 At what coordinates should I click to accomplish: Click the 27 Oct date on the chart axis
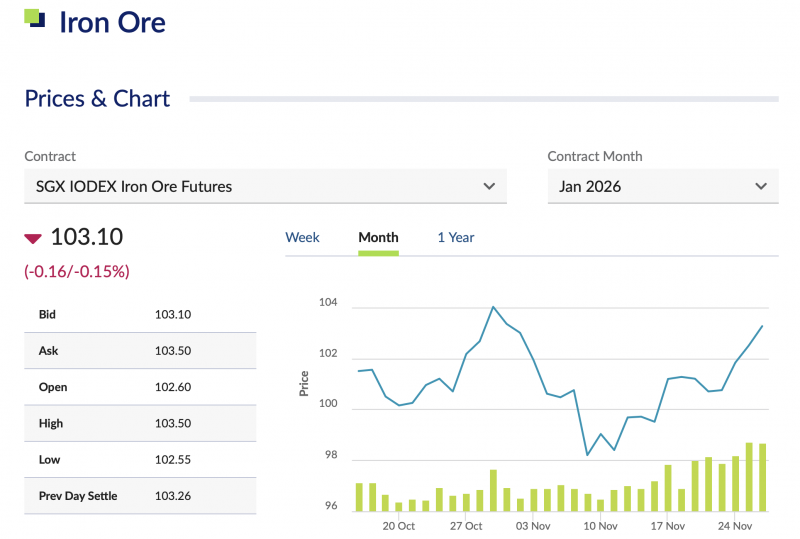pos(466,526)
